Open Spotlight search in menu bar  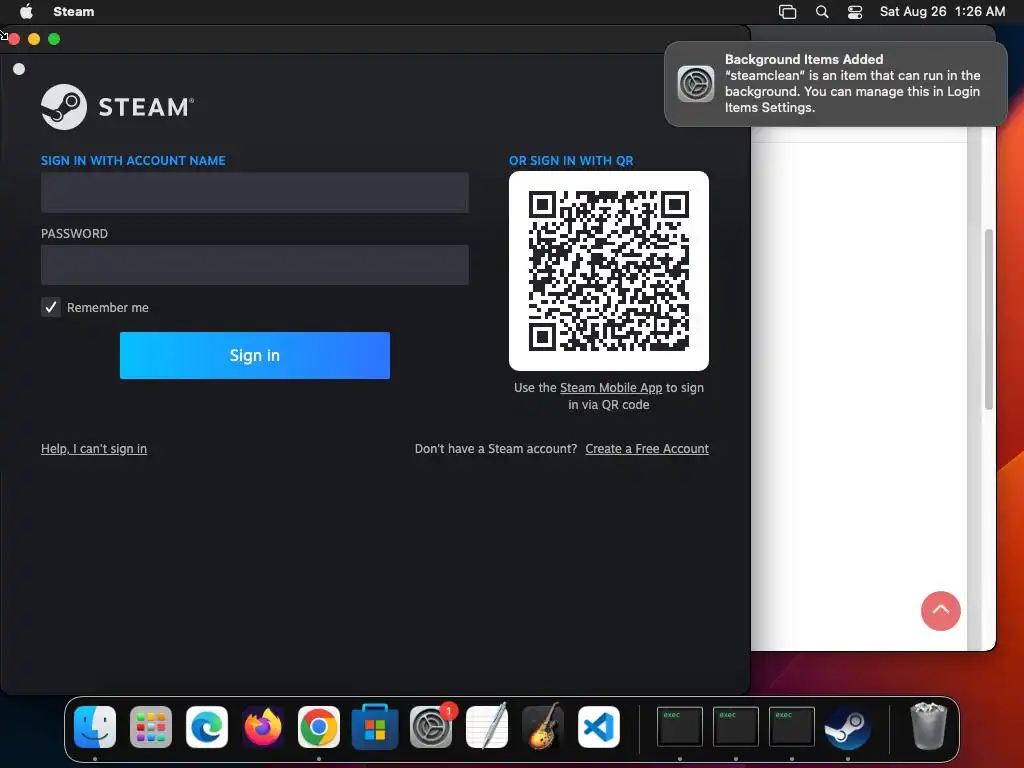click(x=822, y=12)
